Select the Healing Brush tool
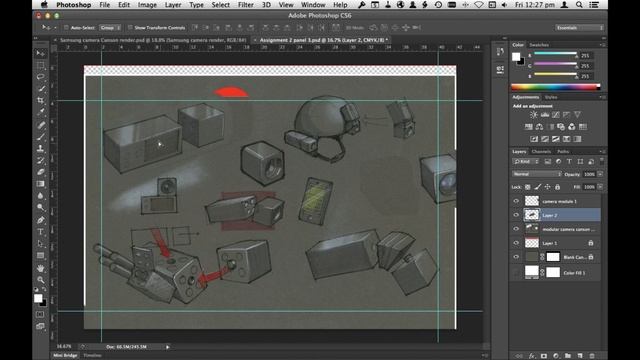The width and height of the screenshot is (640, 360). pyautogui.click(x=40, y=124)
